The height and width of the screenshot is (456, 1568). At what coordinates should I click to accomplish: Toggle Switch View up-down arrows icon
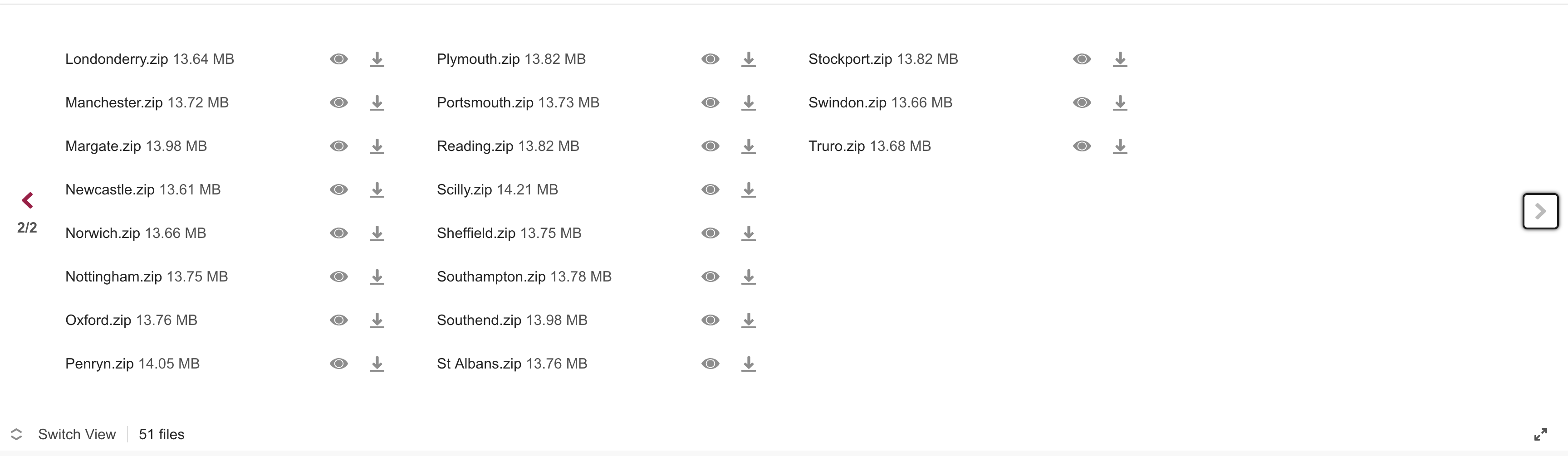(16, 434)
